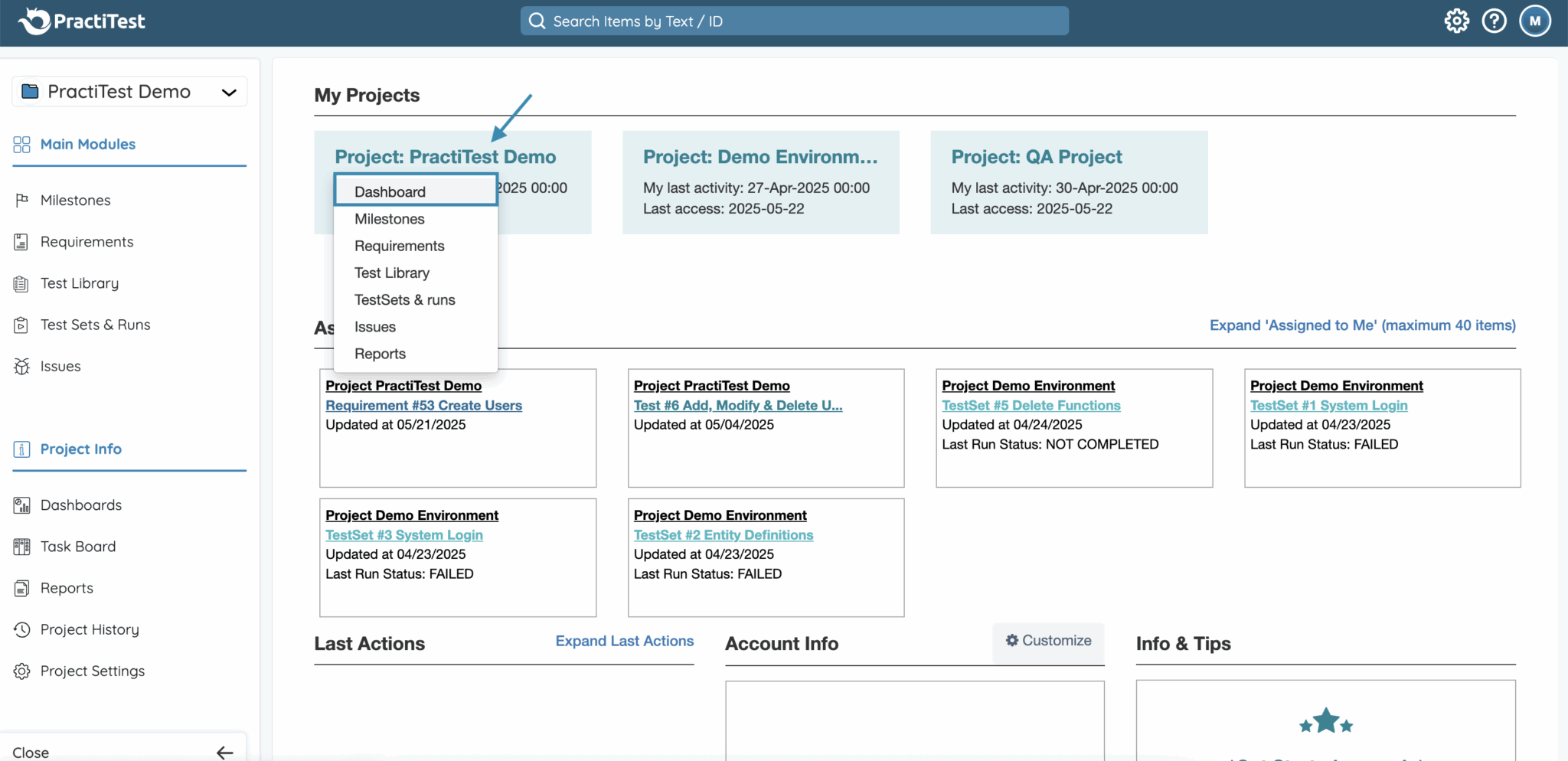Open the user avatar M menu
Screen dimensions: 1568x761
click(x=1534, y=21)
